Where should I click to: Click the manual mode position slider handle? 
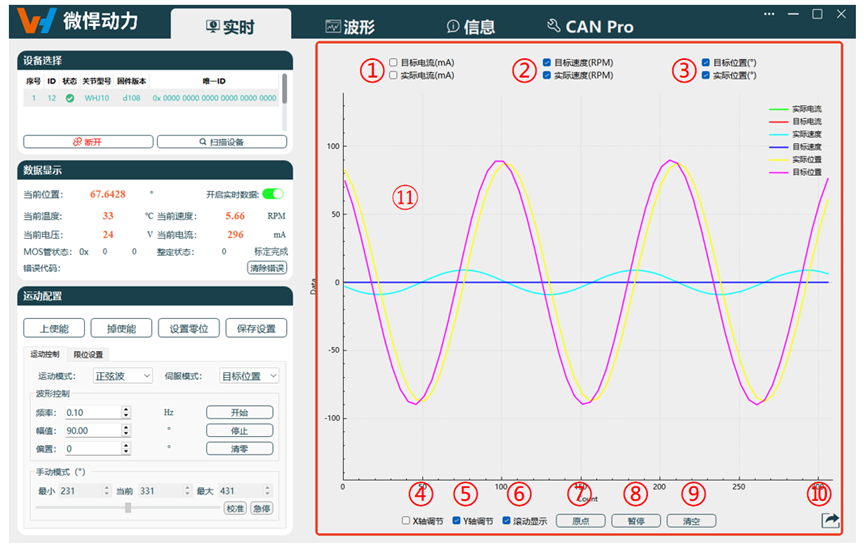tap(128, 508)
